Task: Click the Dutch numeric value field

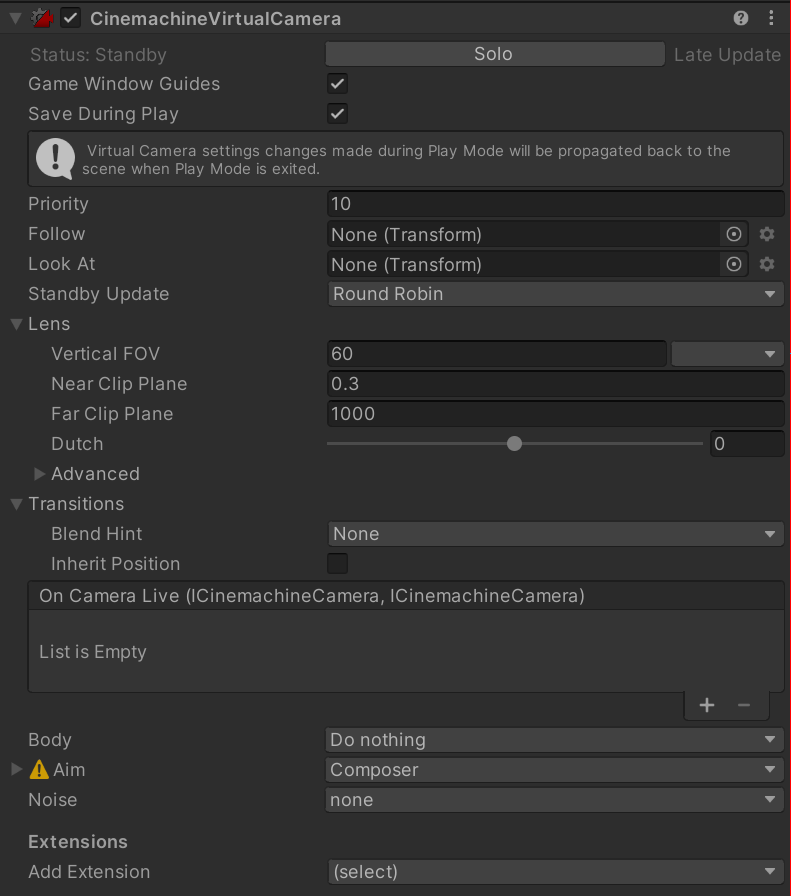Action: click(746, 443)
